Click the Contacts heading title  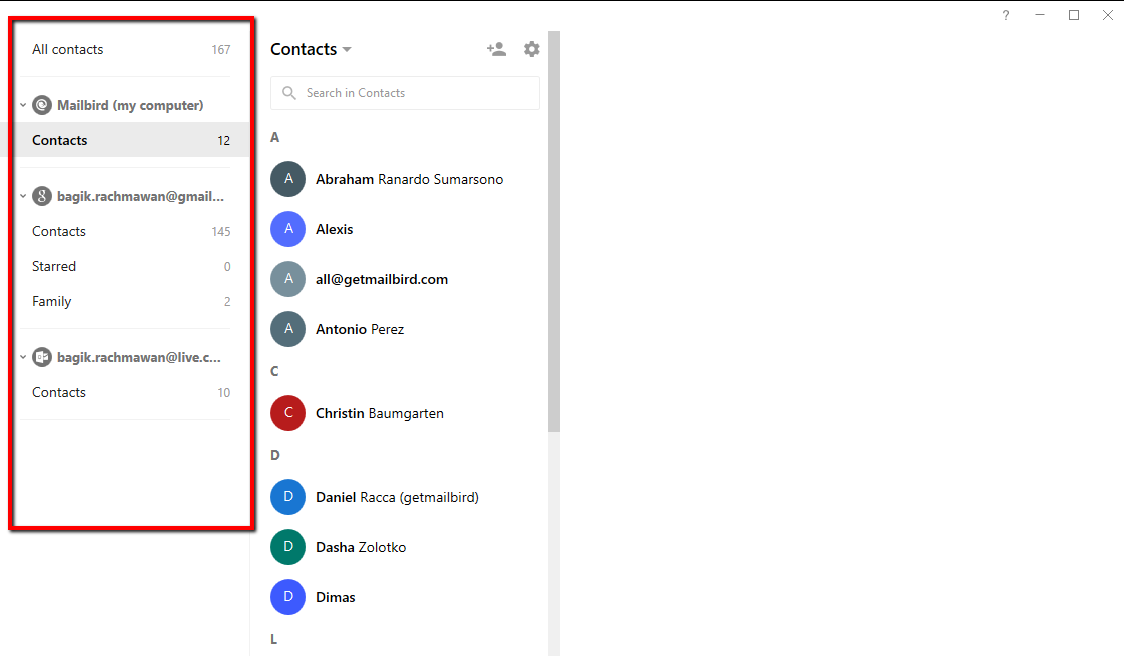coord(303,49)
